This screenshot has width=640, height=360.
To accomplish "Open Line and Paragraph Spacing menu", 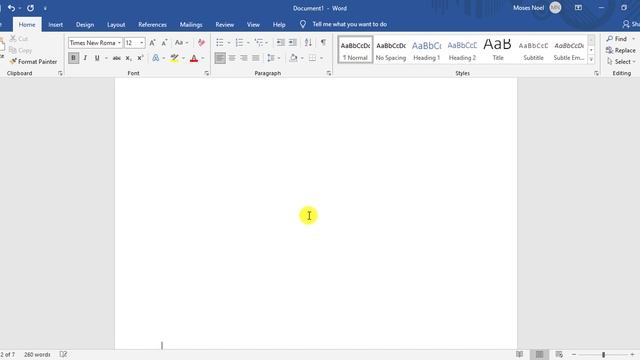I will (x=273, y=58).
